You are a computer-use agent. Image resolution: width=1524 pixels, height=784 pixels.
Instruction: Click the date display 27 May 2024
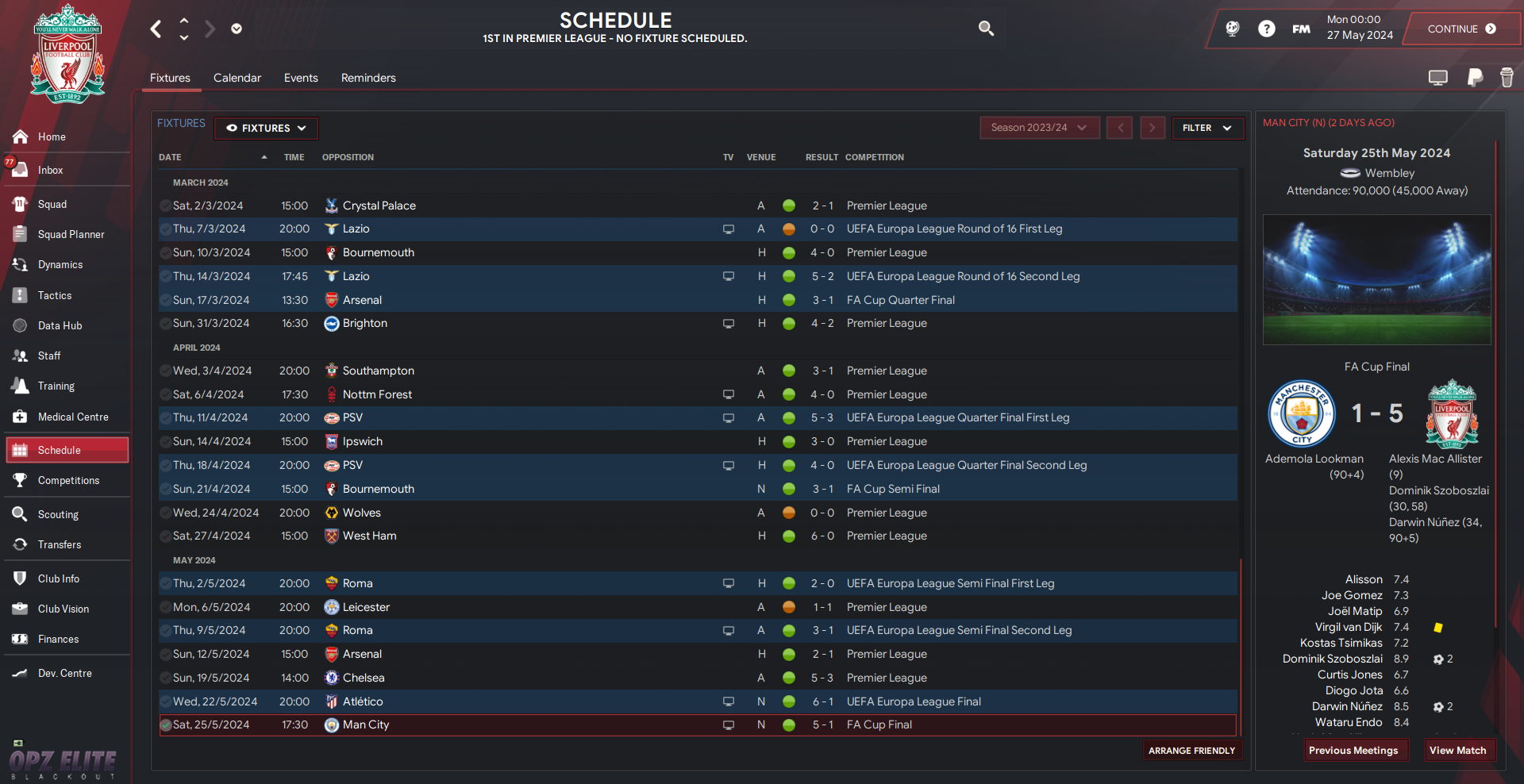coord(1360,35)
